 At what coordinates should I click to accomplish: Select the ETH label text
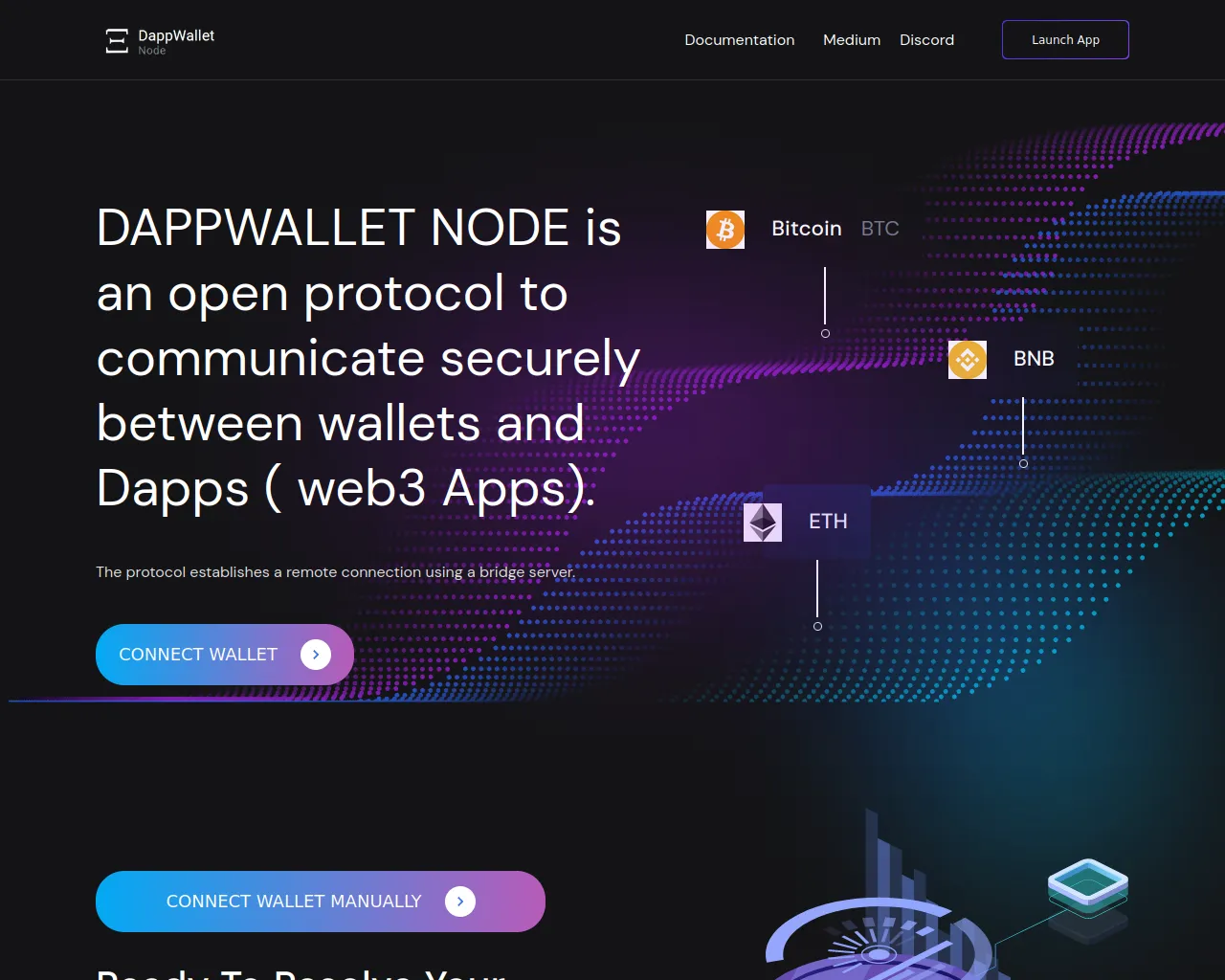(x=828, y=522)
